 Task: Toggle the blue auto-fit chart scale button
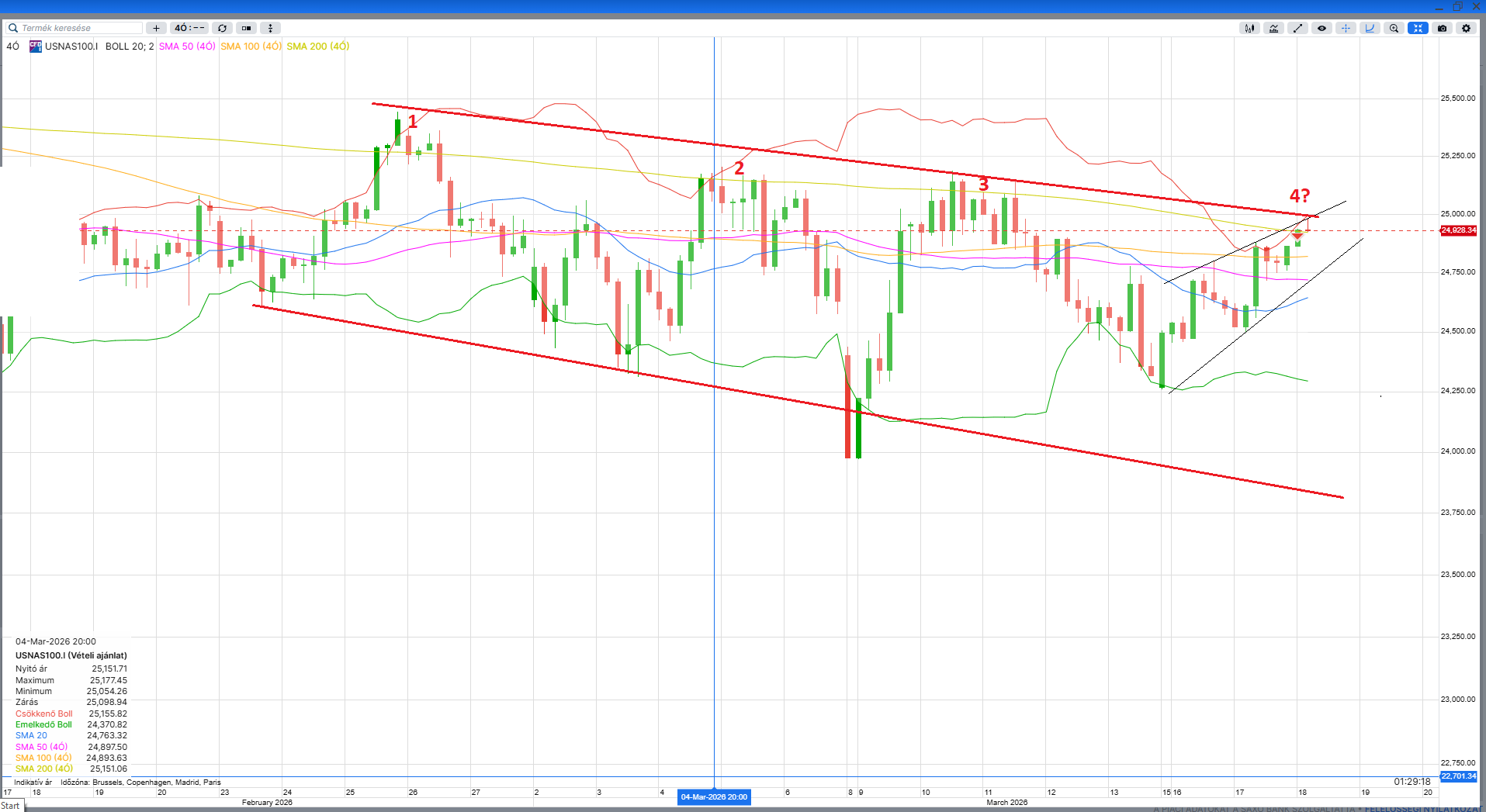[x=1418, y=28]
